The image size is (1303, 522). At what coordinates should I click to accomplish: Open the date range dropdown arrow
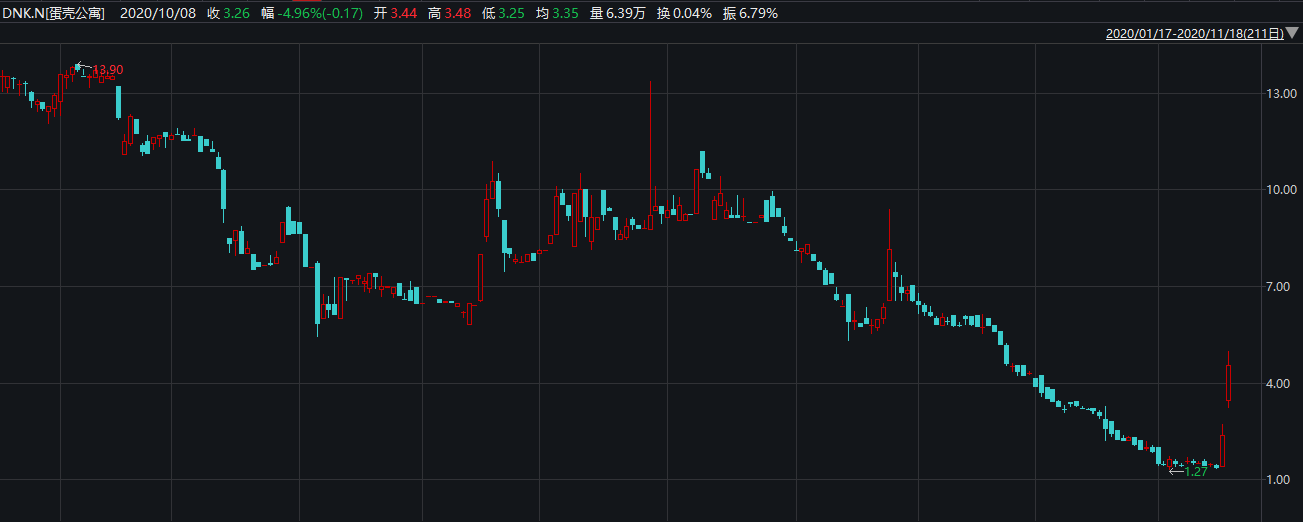1292,33
